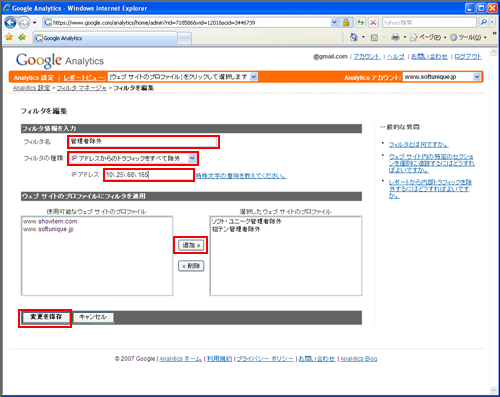This screenshot has height=397, width=500.
Task: Click the プライバシー ポリシー footer link
Action: (265, 359)
